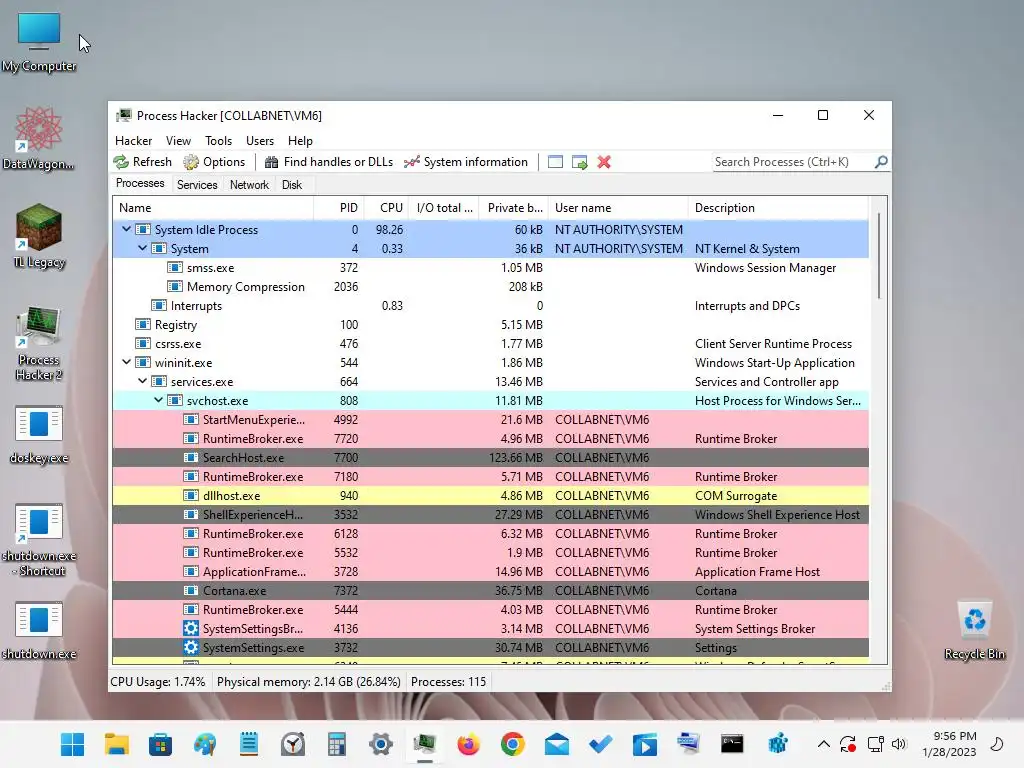Select the dllhost.exe process
The height and width of the screenshot is (768, 1024).
[490, 495]
